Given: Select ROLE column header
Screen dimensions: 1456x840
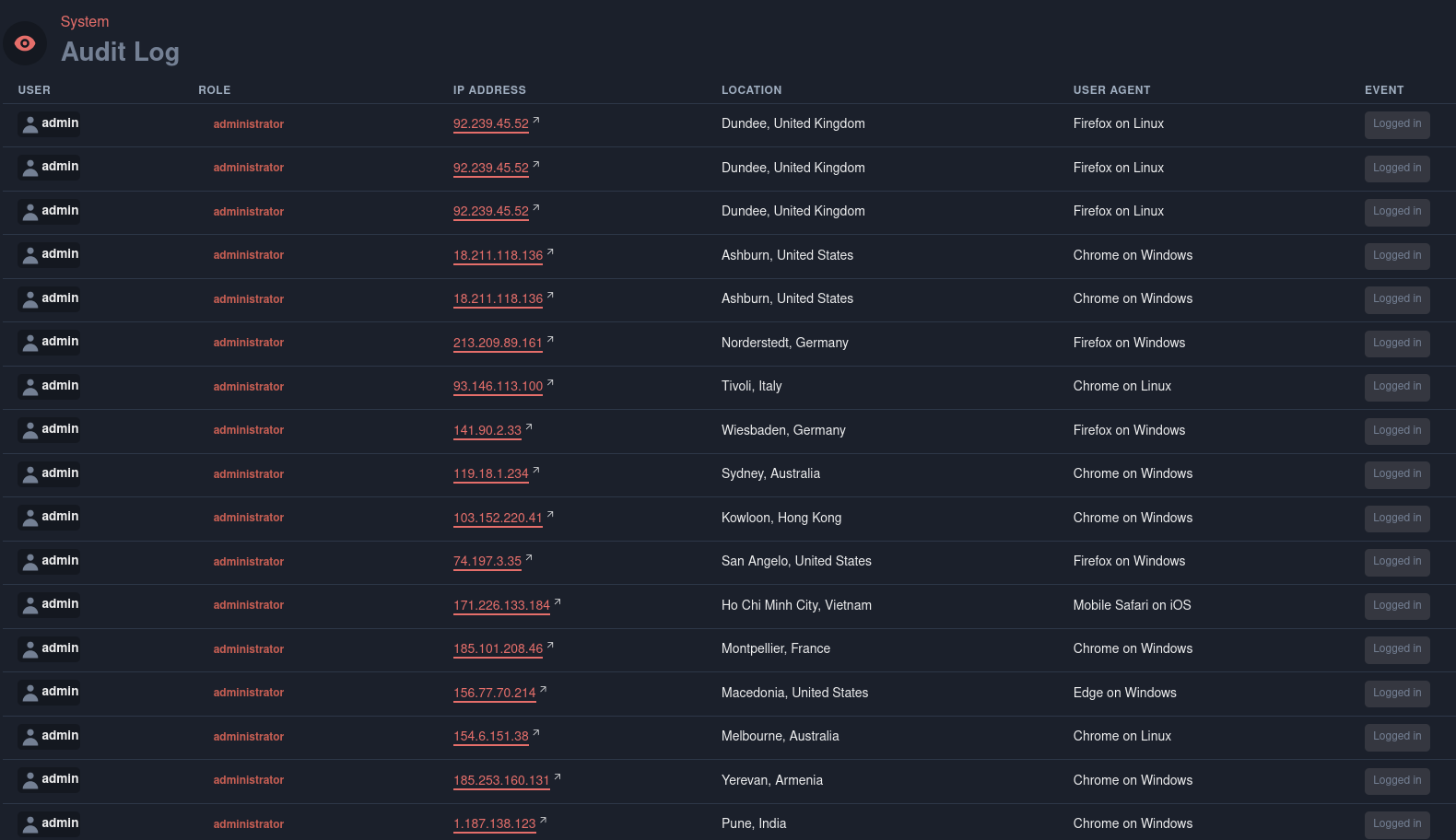Looking at the screenshot, I should [215, 90].
